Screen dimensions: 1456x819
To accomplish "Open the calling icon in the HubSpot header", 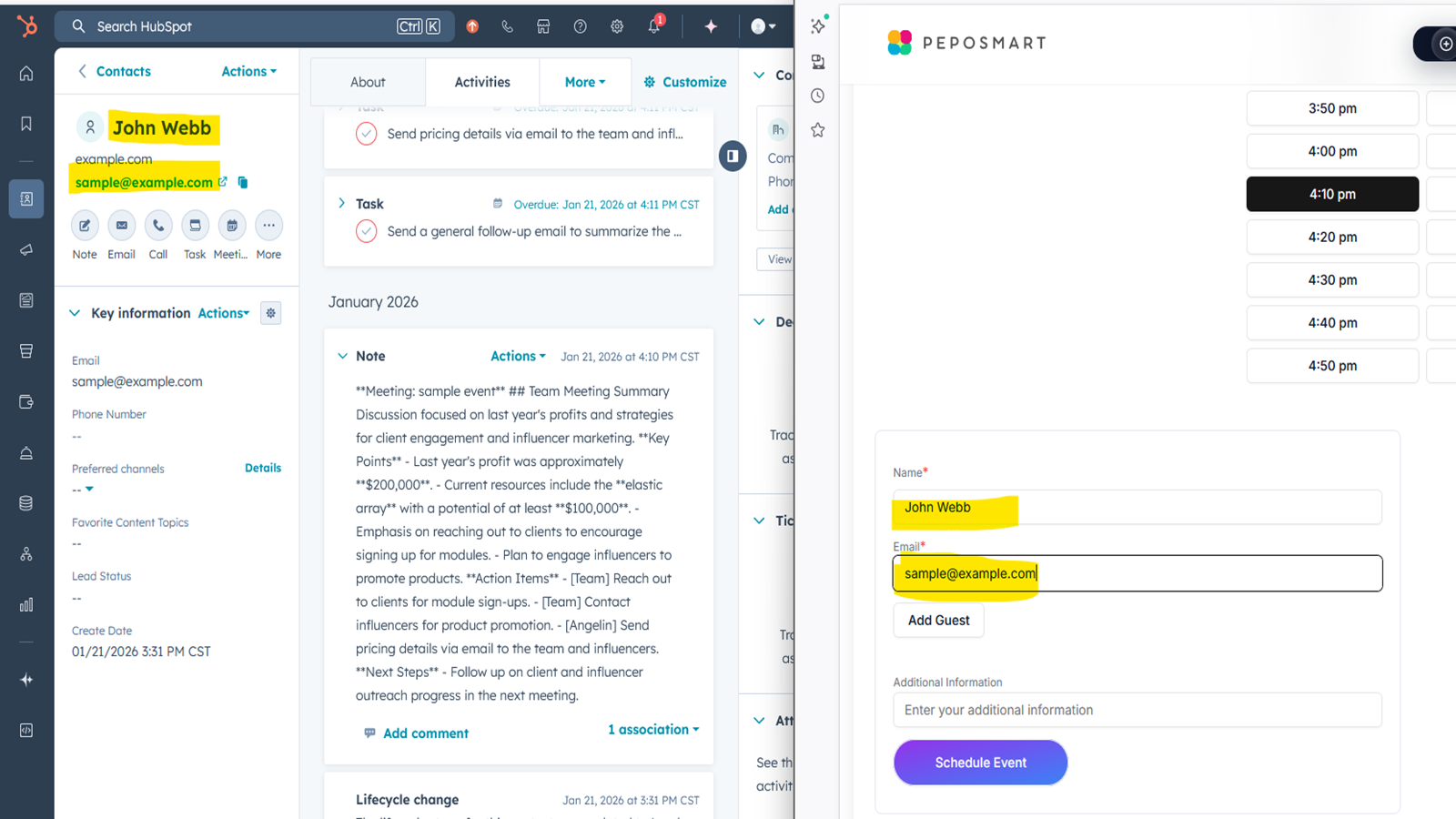I will [508, 25].
